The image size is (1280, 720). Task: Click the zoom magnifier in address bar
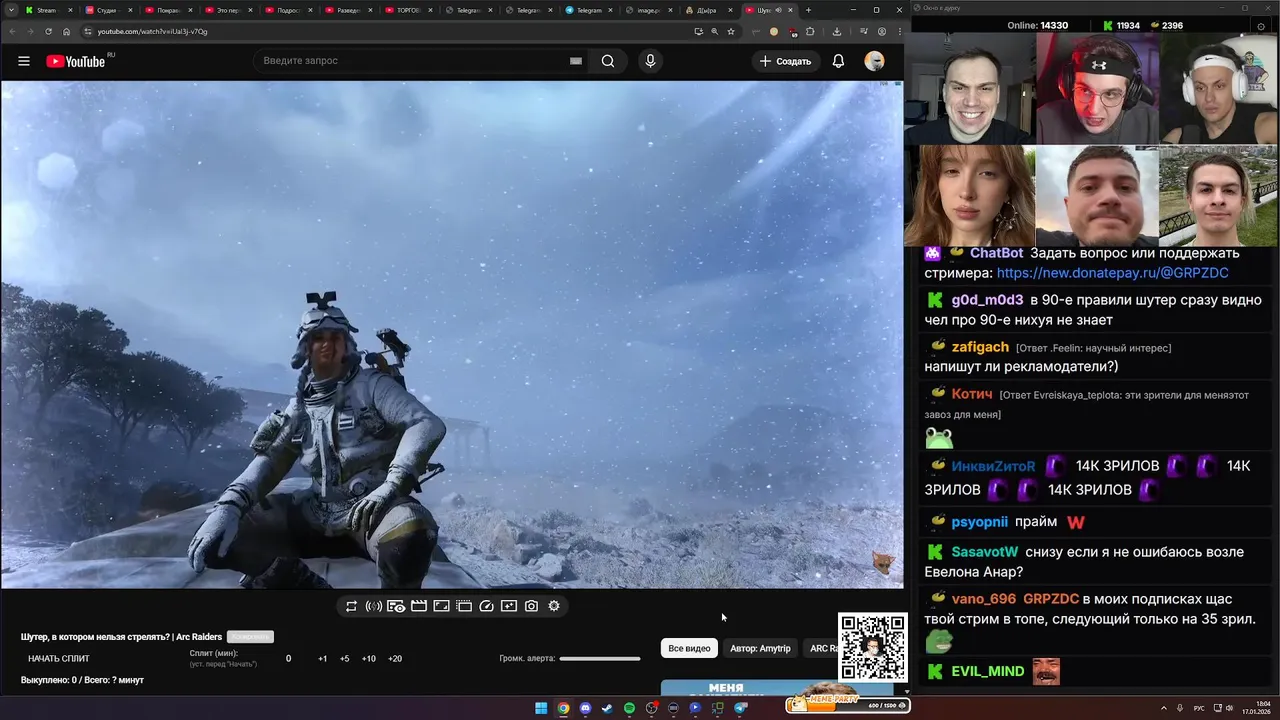click(x=714, y=31)
